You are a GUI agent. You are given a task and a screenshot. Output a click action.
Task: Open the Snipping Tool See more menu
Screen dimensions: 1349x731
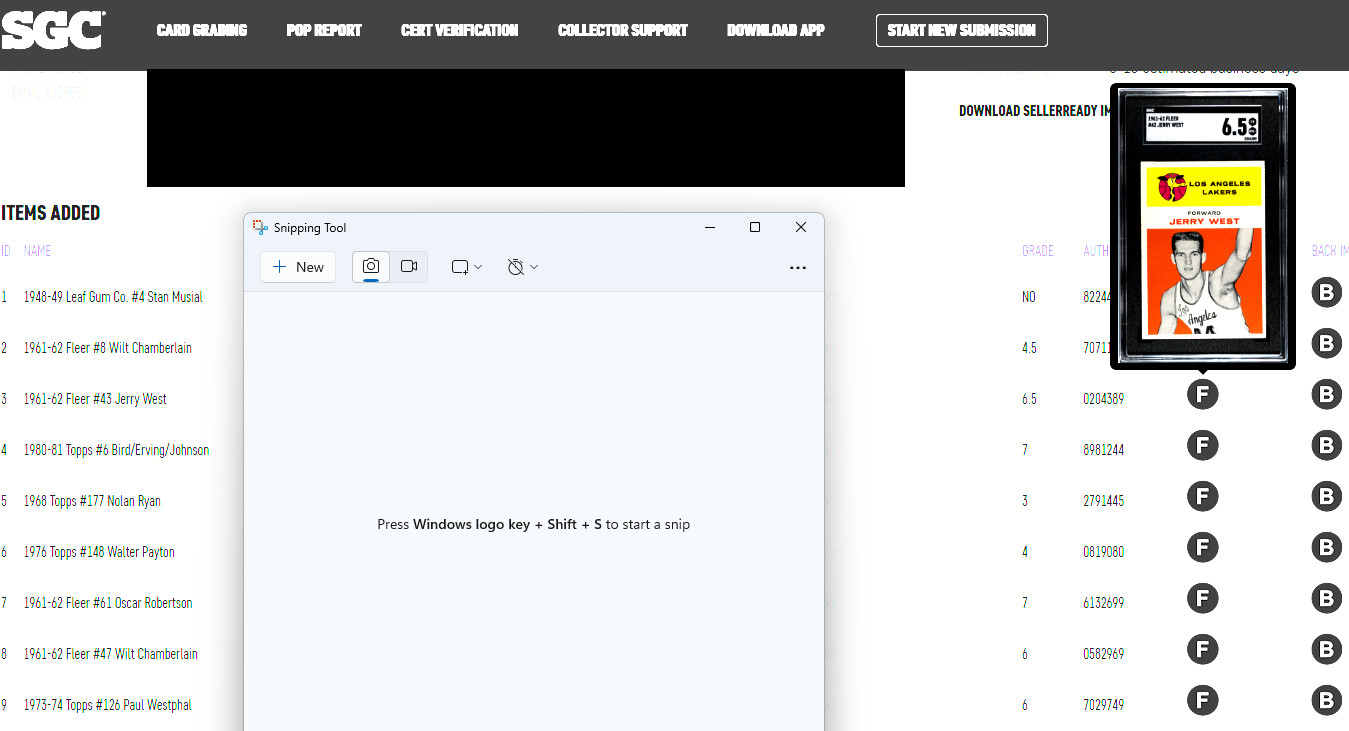pyautogui.click(x=797, y=267)
